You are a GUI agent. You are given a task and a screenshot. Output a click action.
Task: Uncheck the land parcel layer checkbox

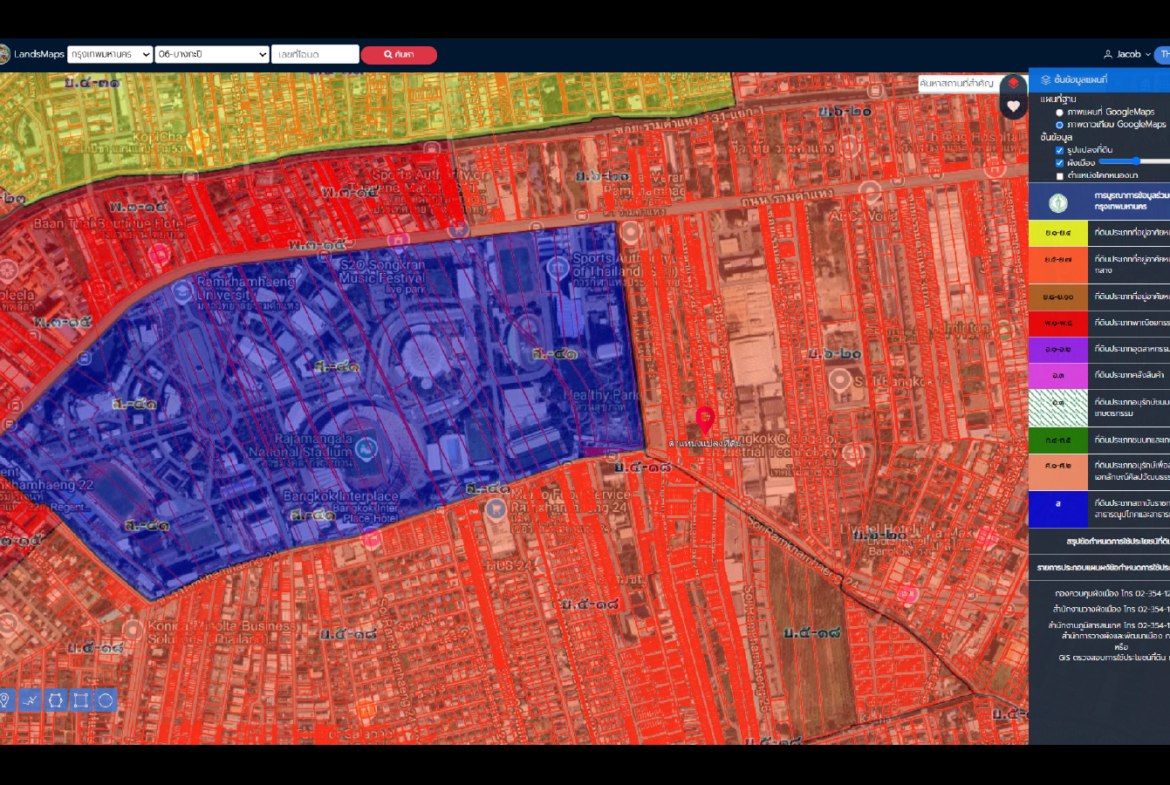[x=1059, y=150]
